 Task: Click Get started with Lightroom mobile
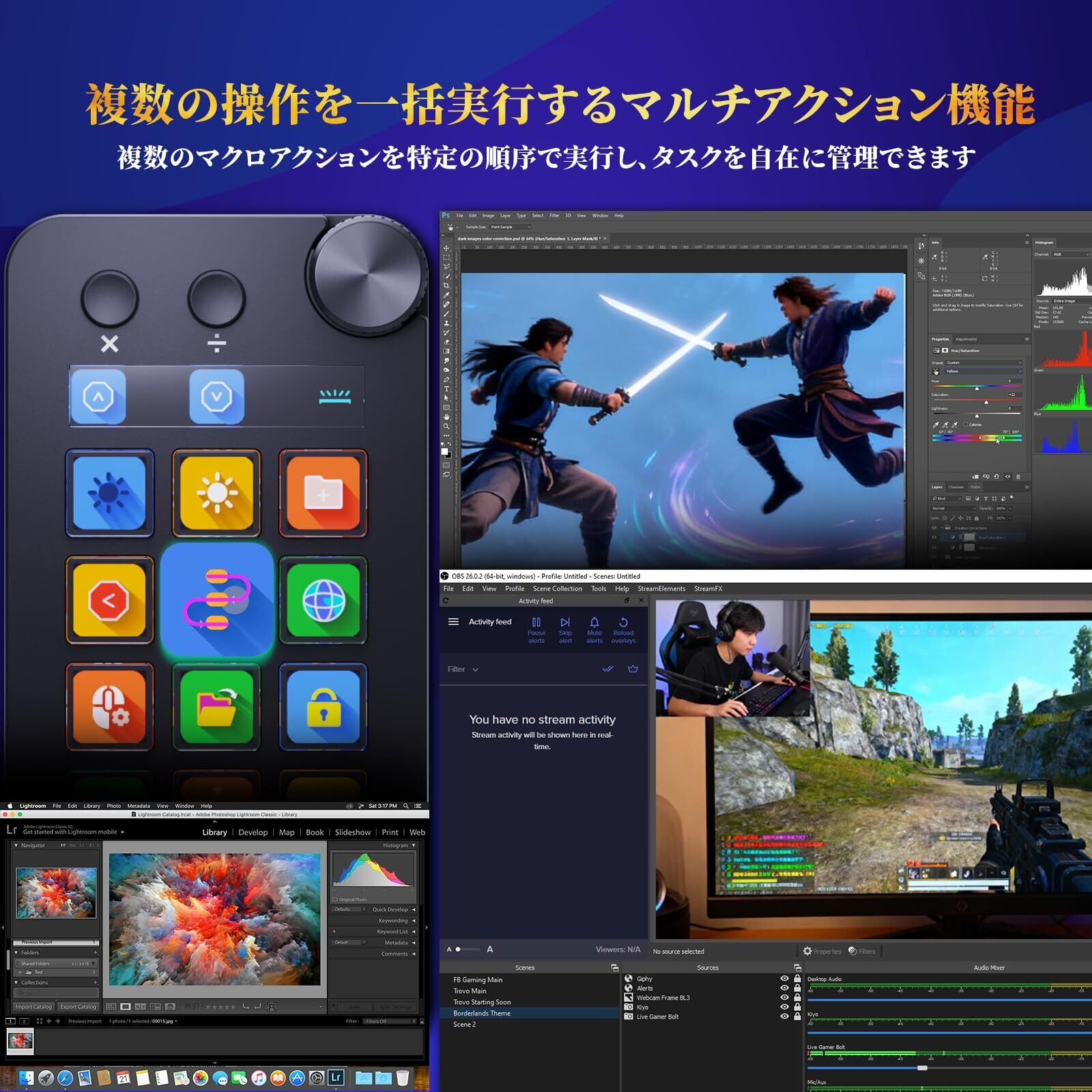coord(74,832)
